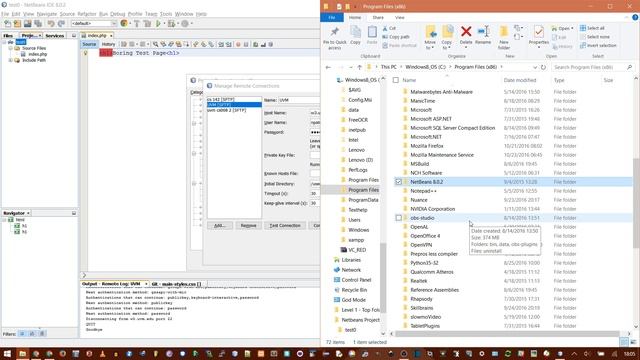Open View tab in Explorer ribbon

click(400, 18)
